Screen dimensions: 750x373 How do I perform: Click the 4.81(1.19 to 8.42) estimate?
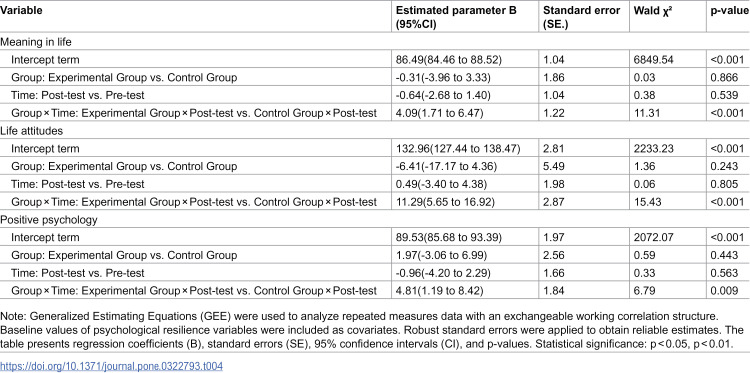439,291
